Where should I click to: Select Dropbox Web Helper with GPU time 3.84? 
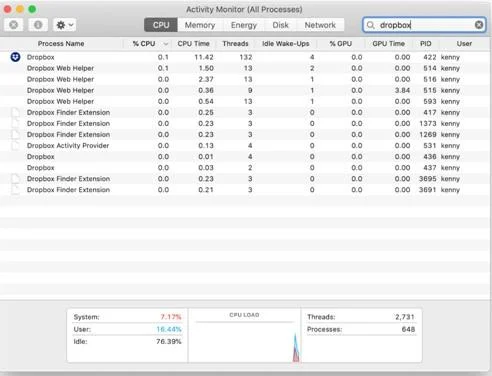245,90
